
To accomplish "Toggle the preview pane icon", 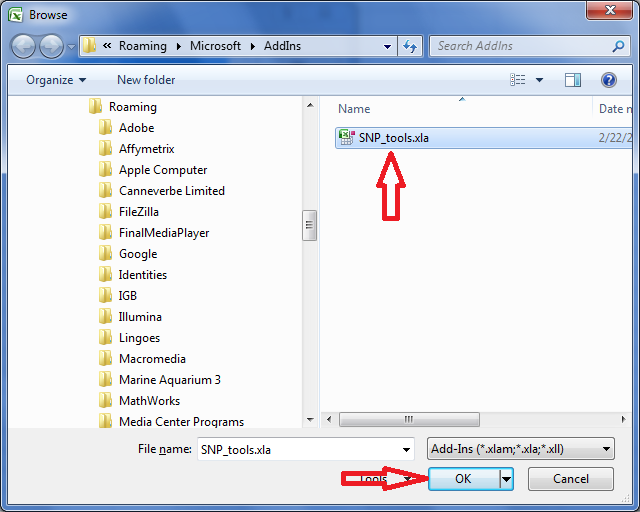I will coord(573,80).
